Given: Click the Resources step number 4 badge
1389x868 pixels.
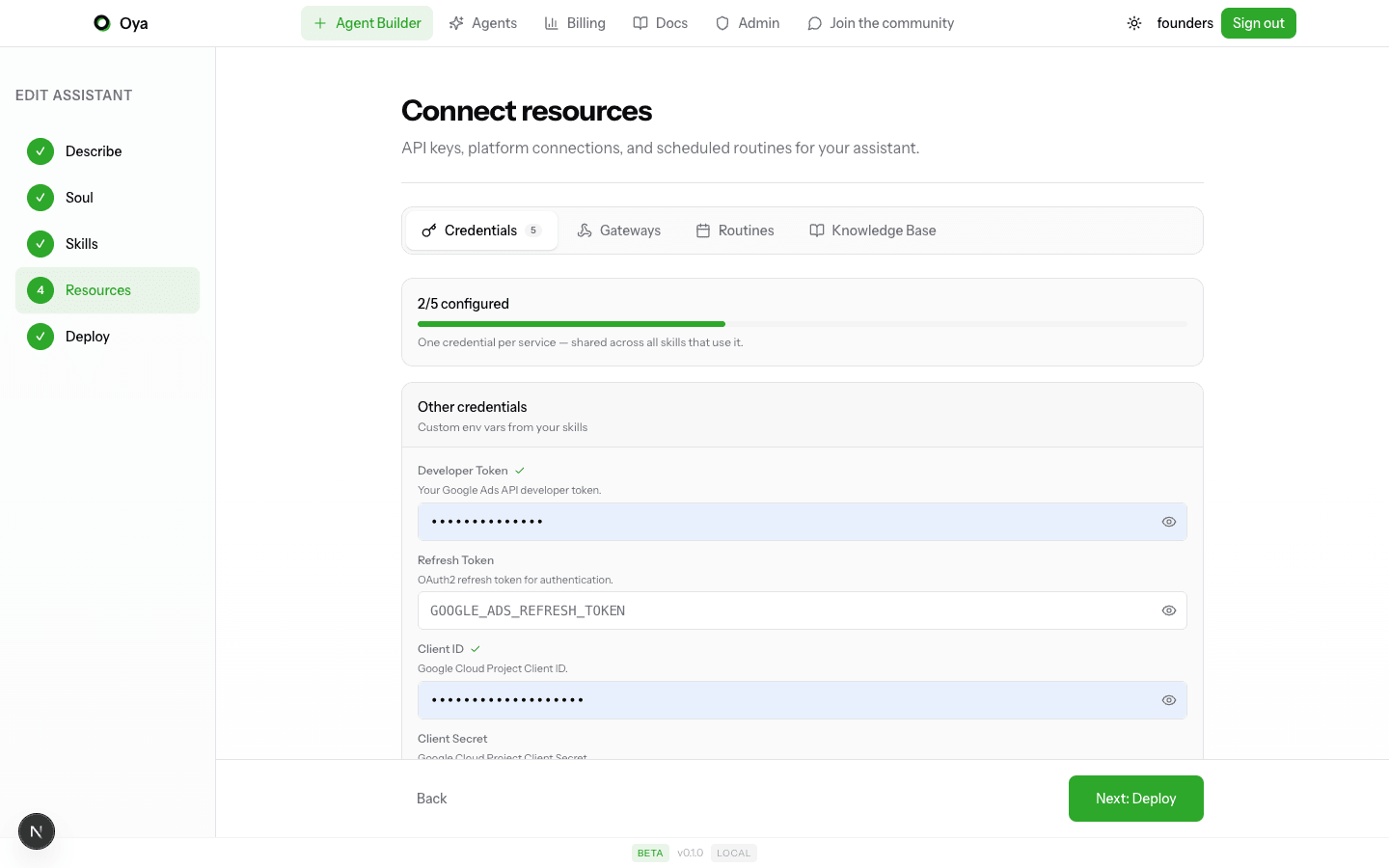Looking at the screenshot, I should coord(41,290).
